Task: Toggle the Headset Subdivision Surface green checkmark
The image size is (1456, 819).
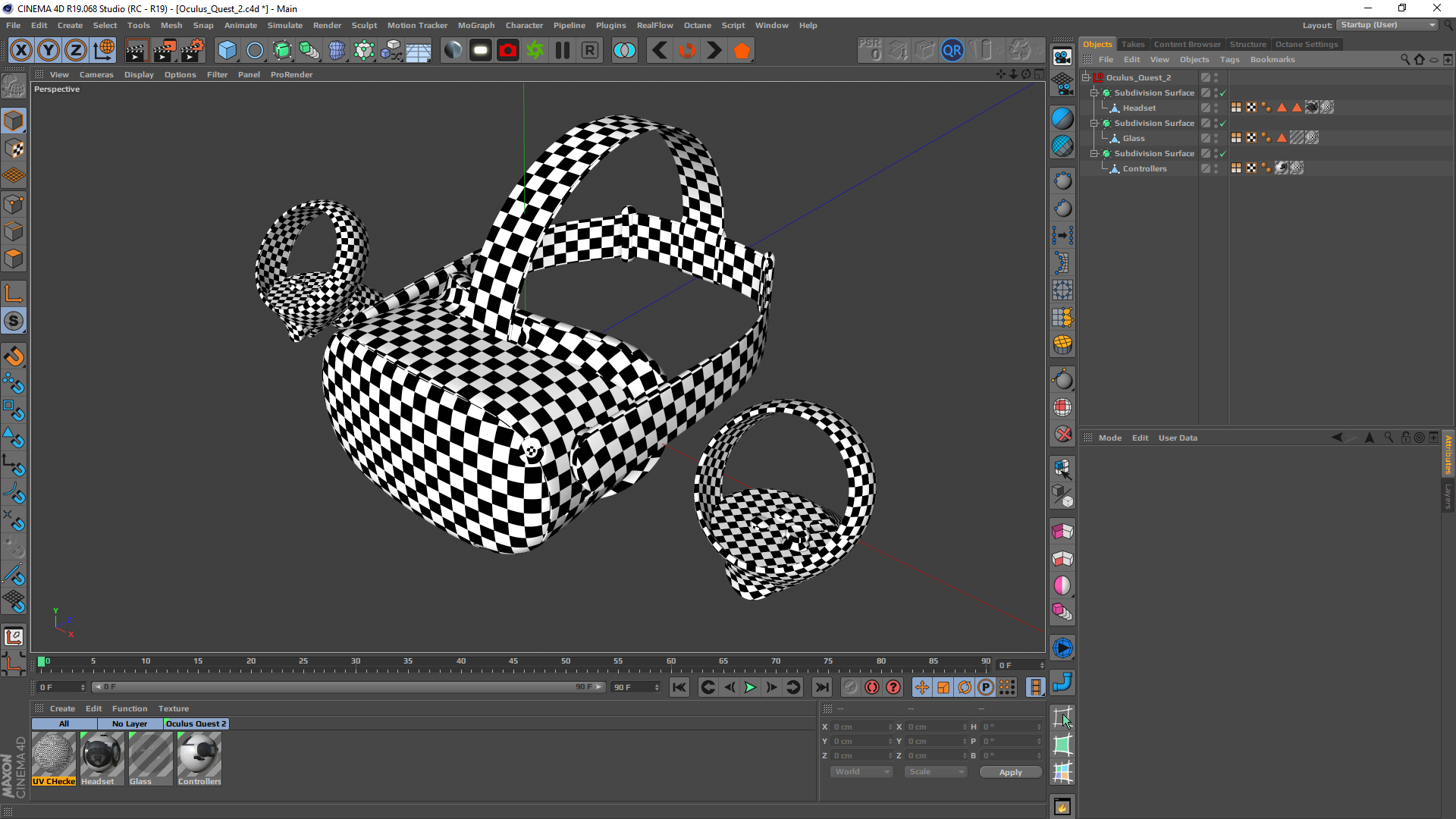Action: (x=1222, y=93)
